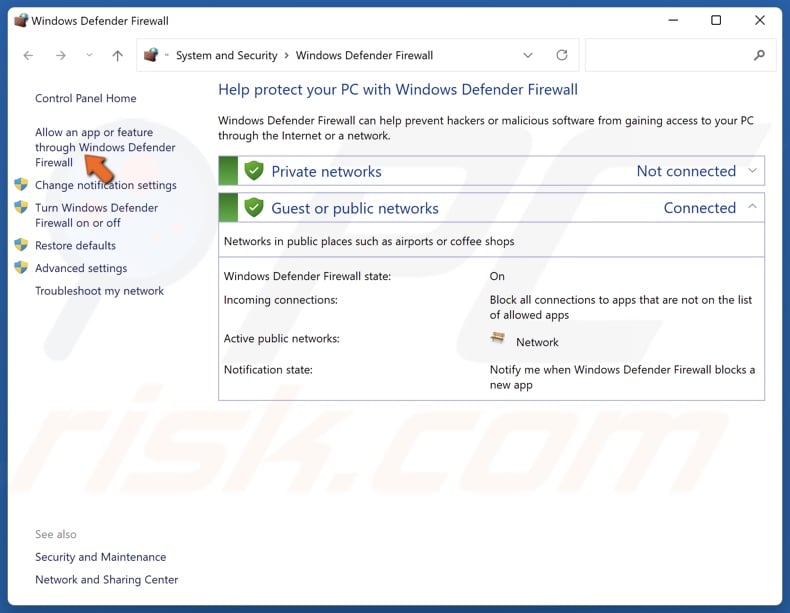
Task: Open the address bar history dropdown
Action: [x=528, y=55]
